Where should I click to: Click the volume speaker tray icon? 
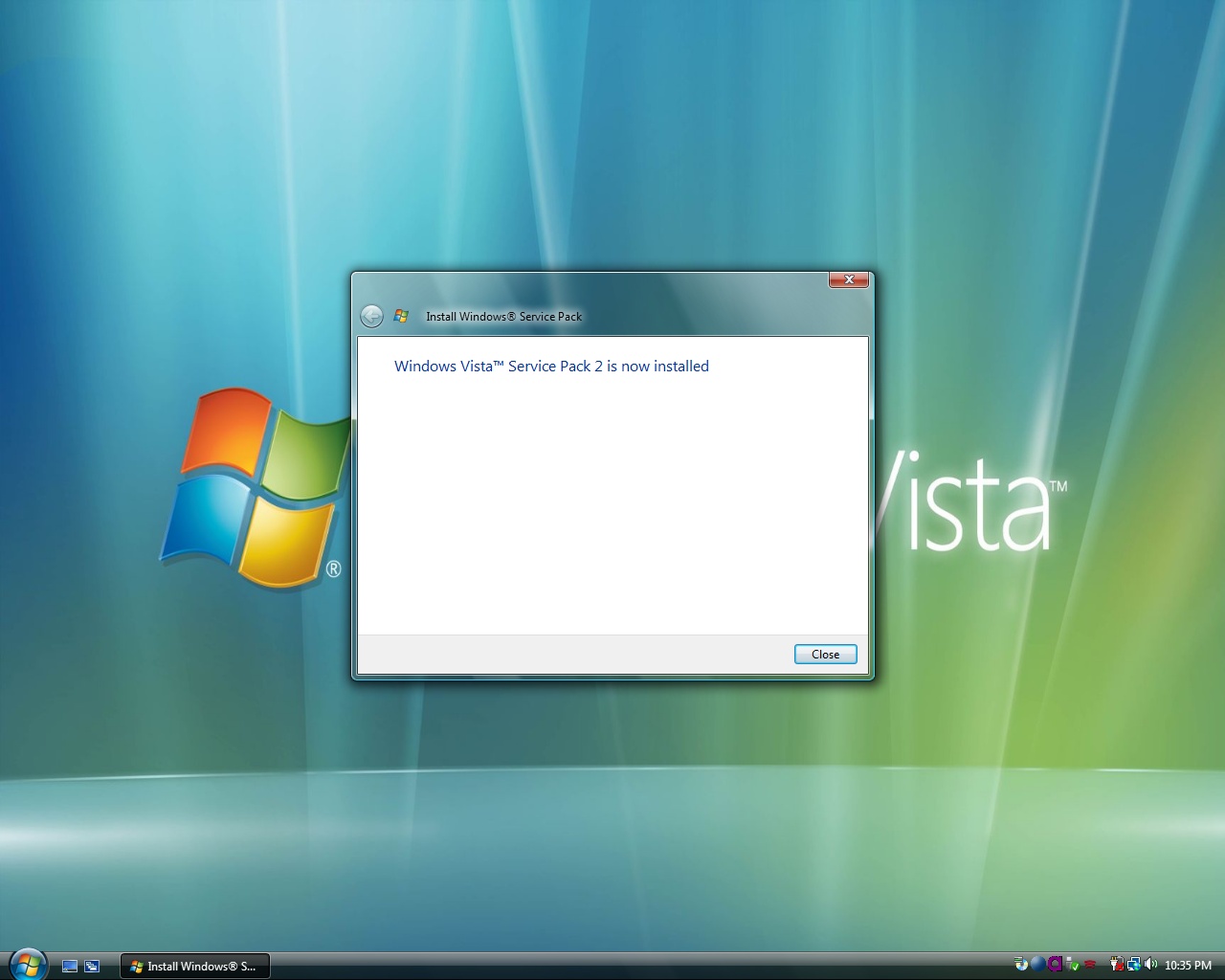tap(1150, 965)
